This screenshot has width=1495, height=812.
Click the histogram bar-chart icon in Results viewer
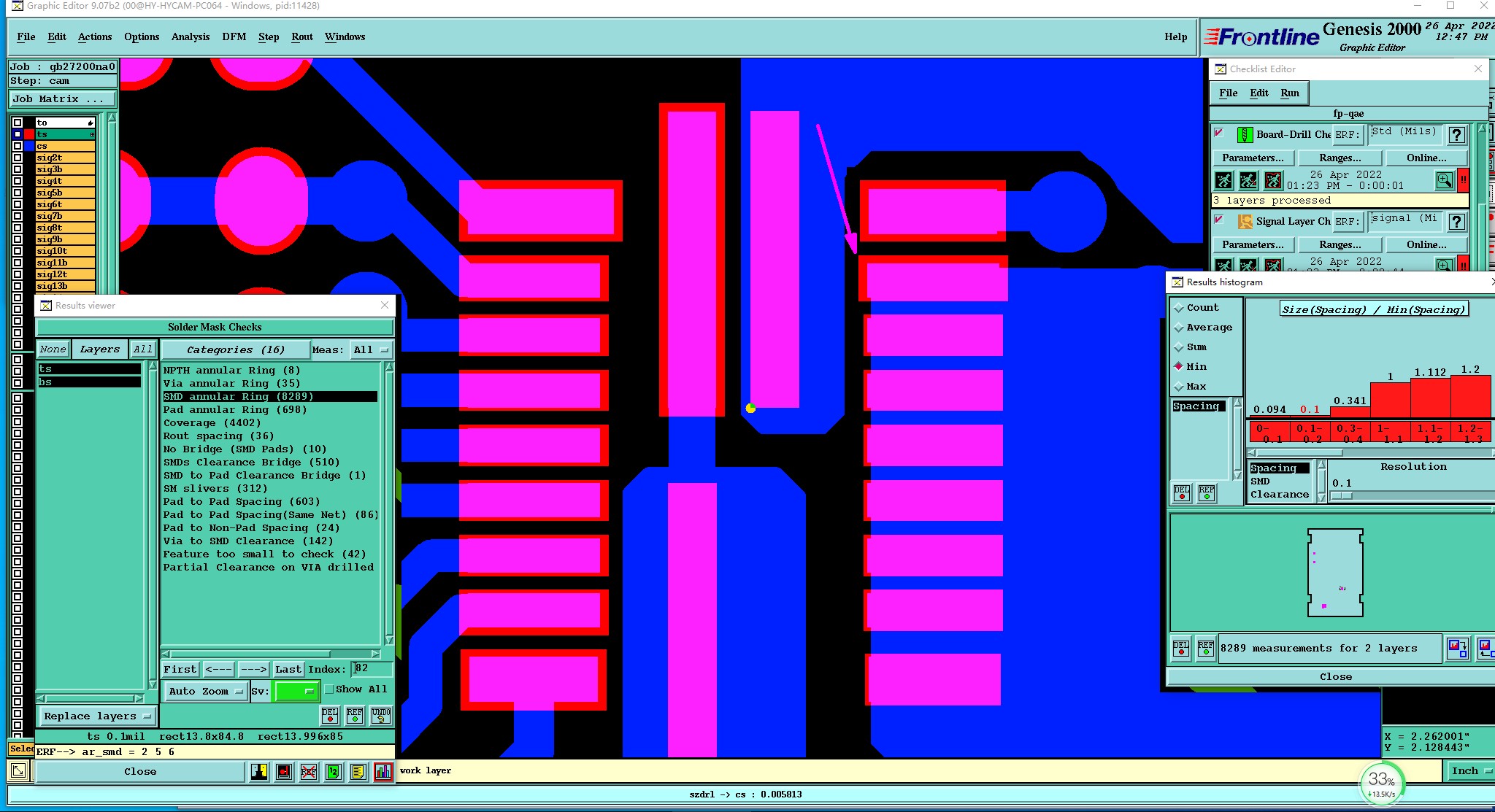click(383, 771)
